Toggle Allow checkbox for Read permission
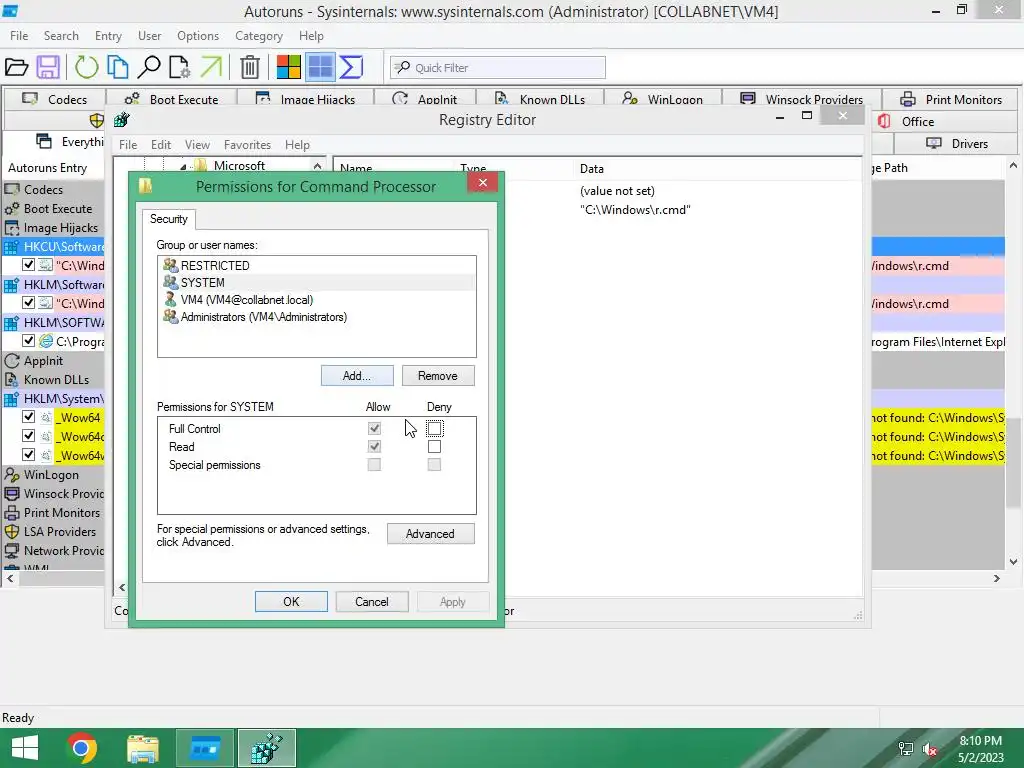This screenshot has width=1024, height=768. 374,447
